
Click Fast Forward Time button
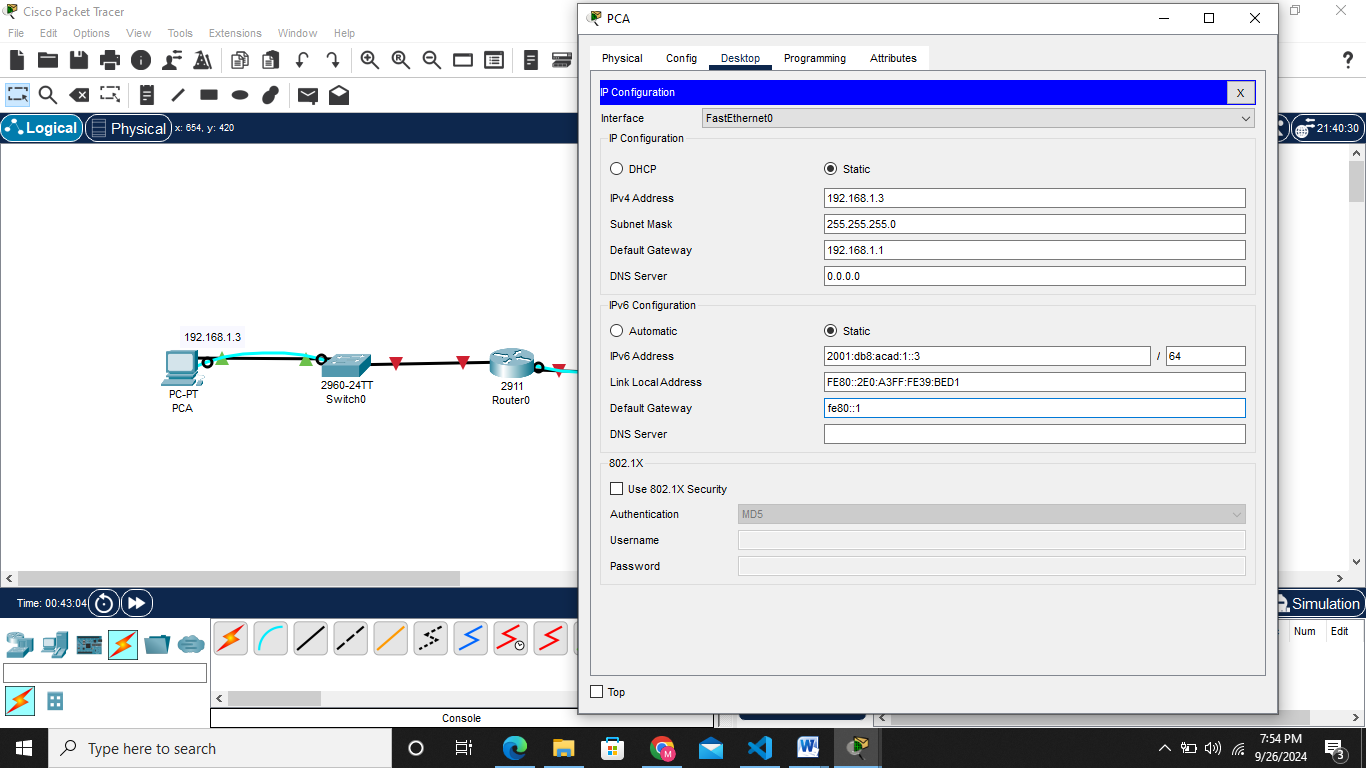[x=136, y=603]
